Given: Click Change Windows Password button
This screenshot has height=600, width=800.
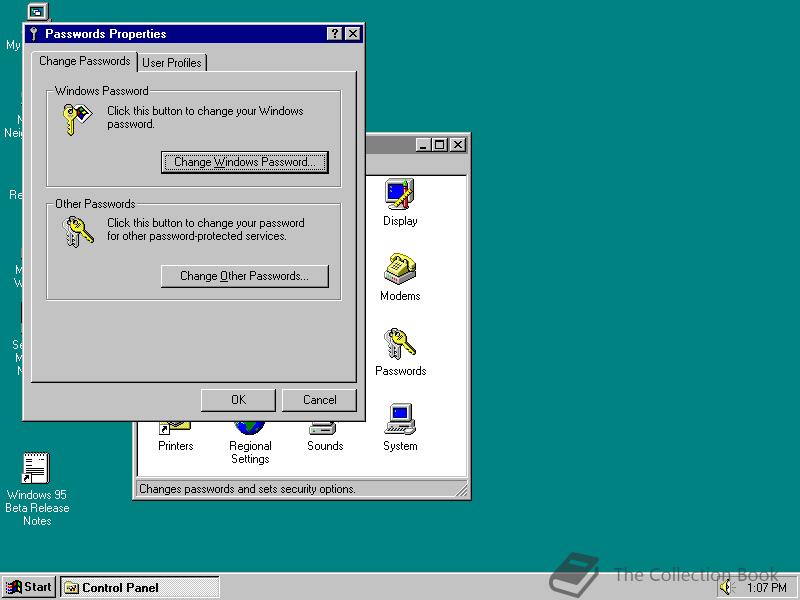Looking at the screenshot, I should pyautogui.click(x=245, y=162).
